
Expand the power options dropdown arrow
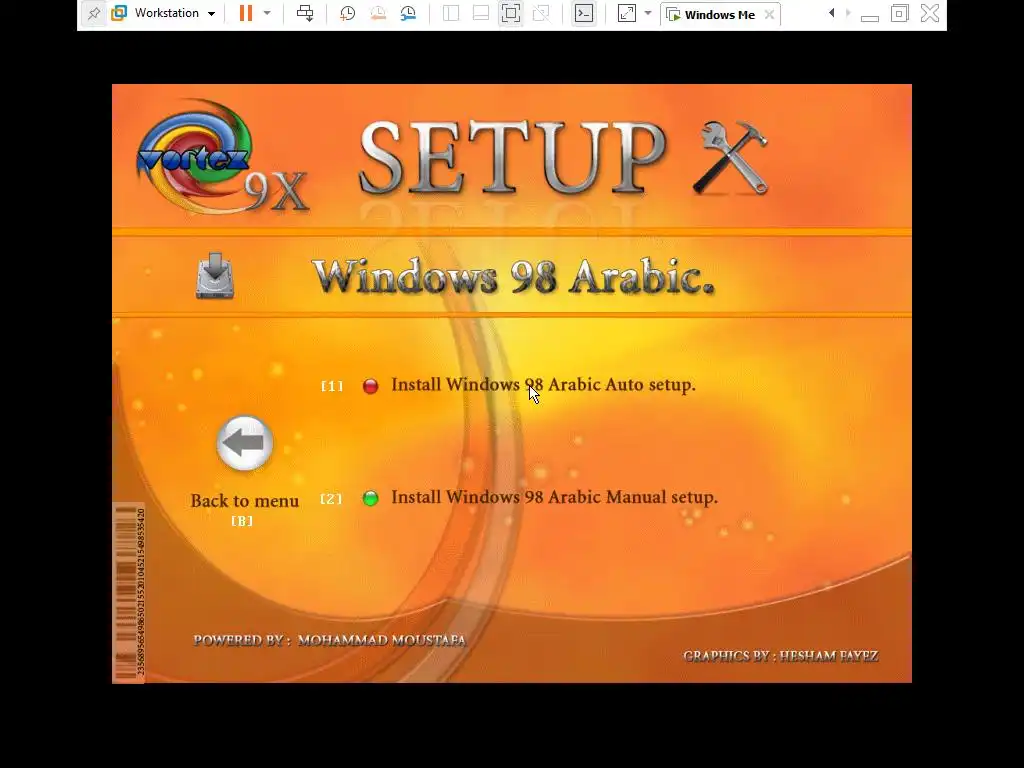[267, 13]
